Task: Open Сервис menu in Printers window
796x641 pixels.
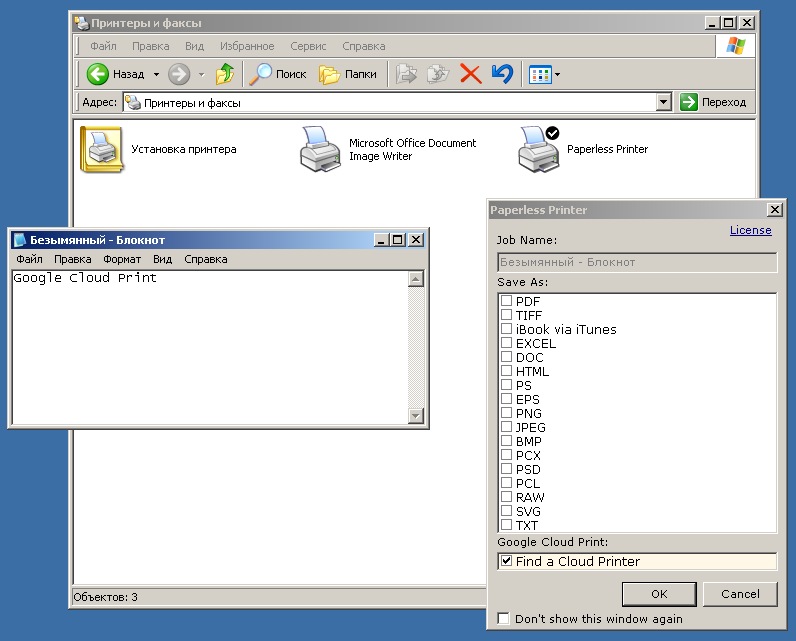Action: click(x=308, y=46)
